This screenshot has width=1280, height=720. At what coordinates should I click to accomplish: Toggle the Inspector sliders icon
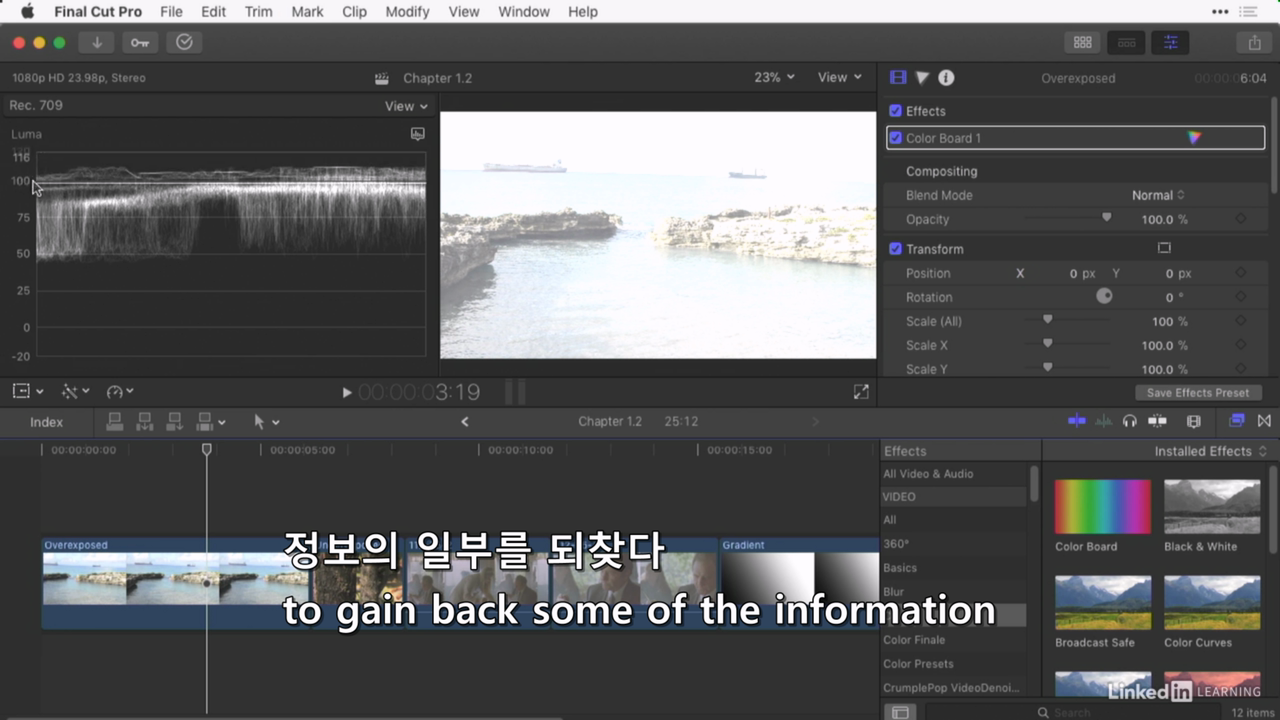[1170, 42]
